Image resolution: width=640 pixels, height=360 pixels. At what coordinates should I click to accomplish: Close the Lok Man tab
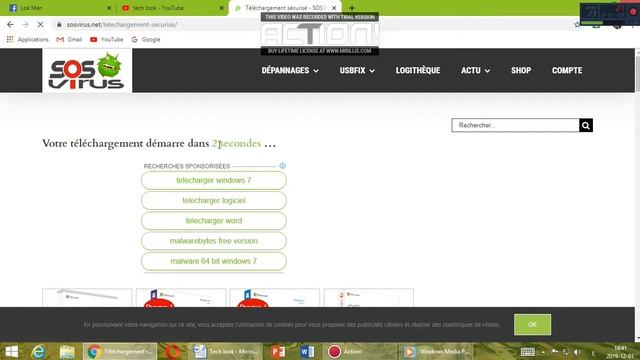click(109, 8)
